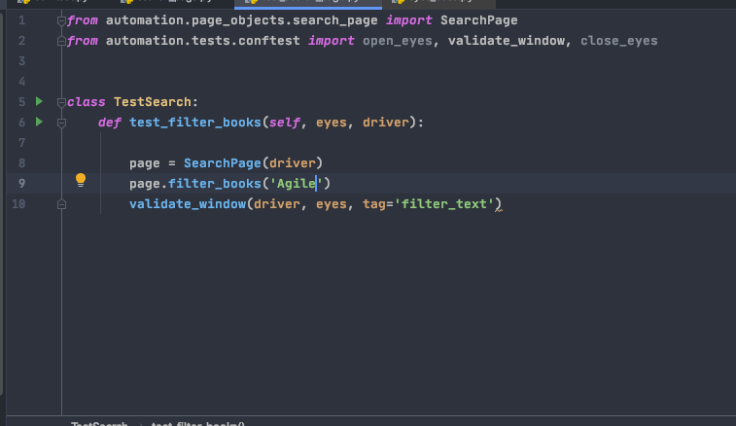Run test_filter_books using its green gutter arrow
736x426 pixels.
pyautogui.click(x=39, y=122)
